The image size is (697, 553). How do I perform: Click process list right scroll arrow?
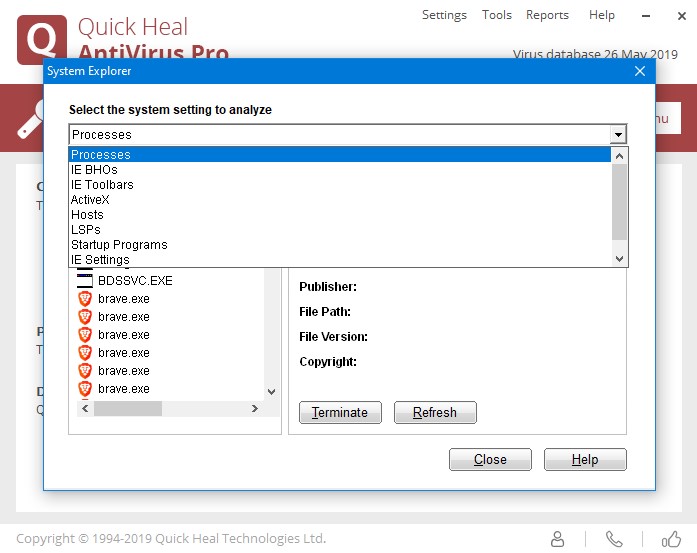click(255, 409)
